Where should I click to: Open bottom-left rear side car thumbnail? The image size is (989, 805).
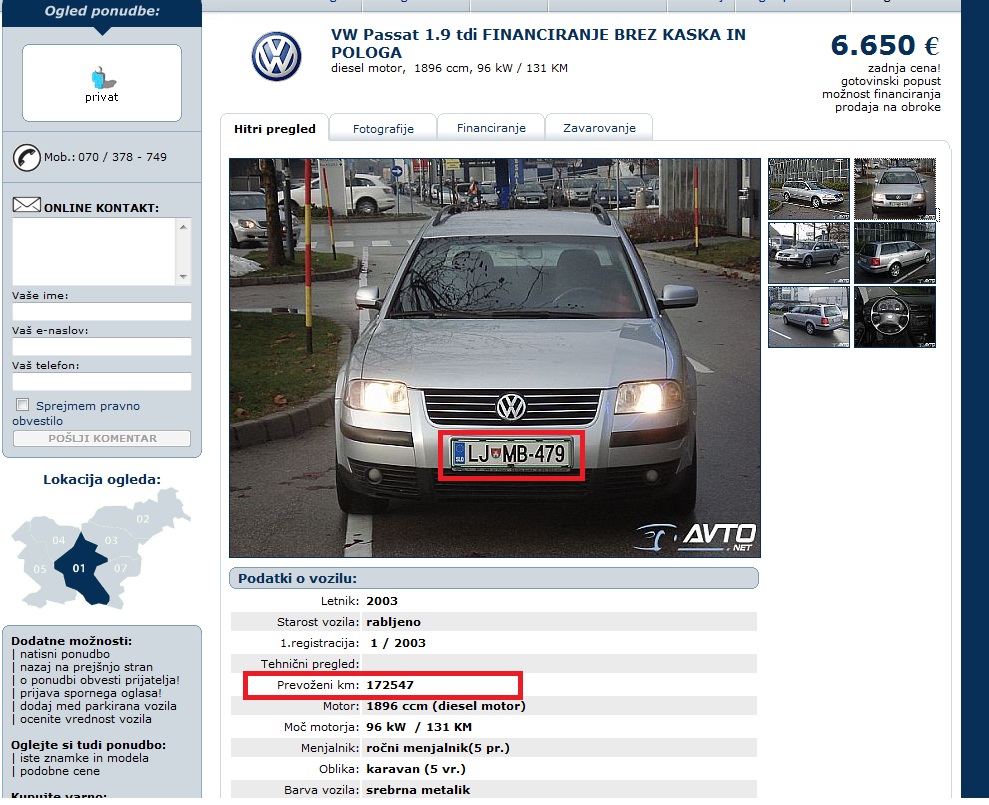click(809, 317)
